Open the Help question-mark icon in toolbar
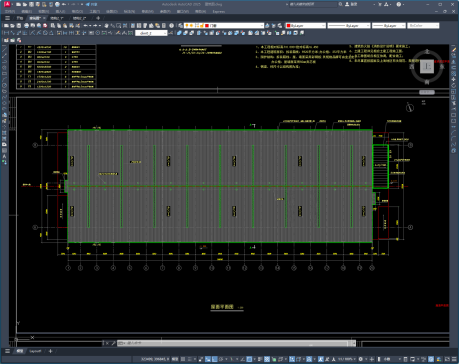 (x=171, y=26)
